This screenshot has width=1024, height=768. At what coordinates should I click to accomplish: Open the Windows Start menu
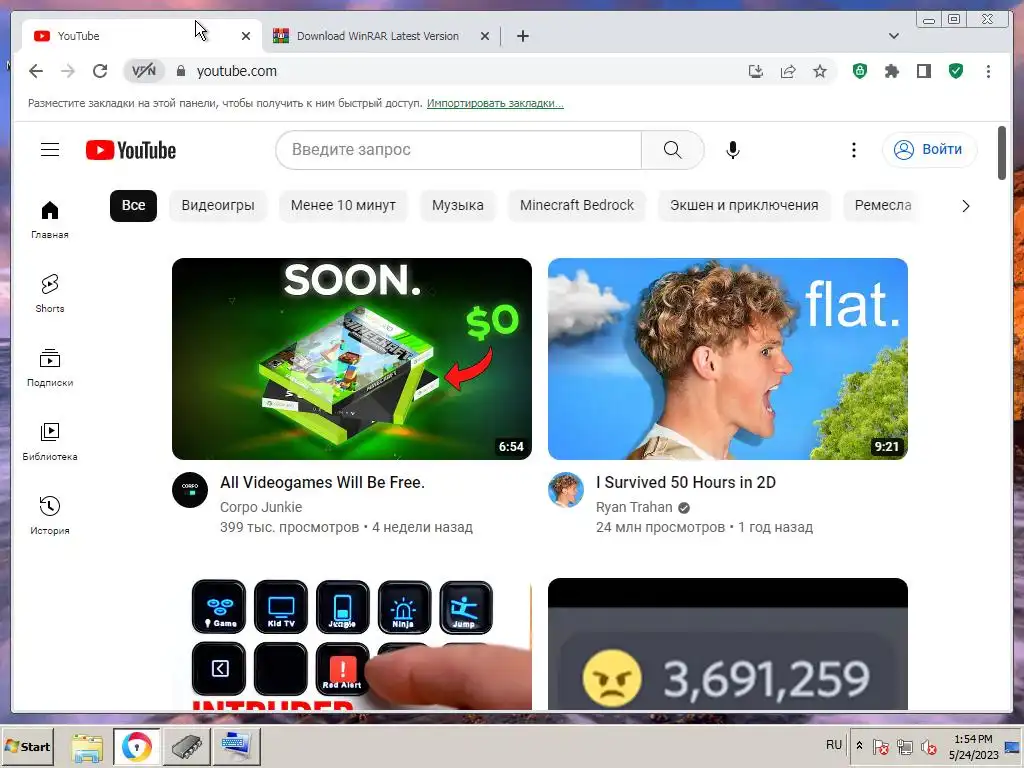coord(27,746)
